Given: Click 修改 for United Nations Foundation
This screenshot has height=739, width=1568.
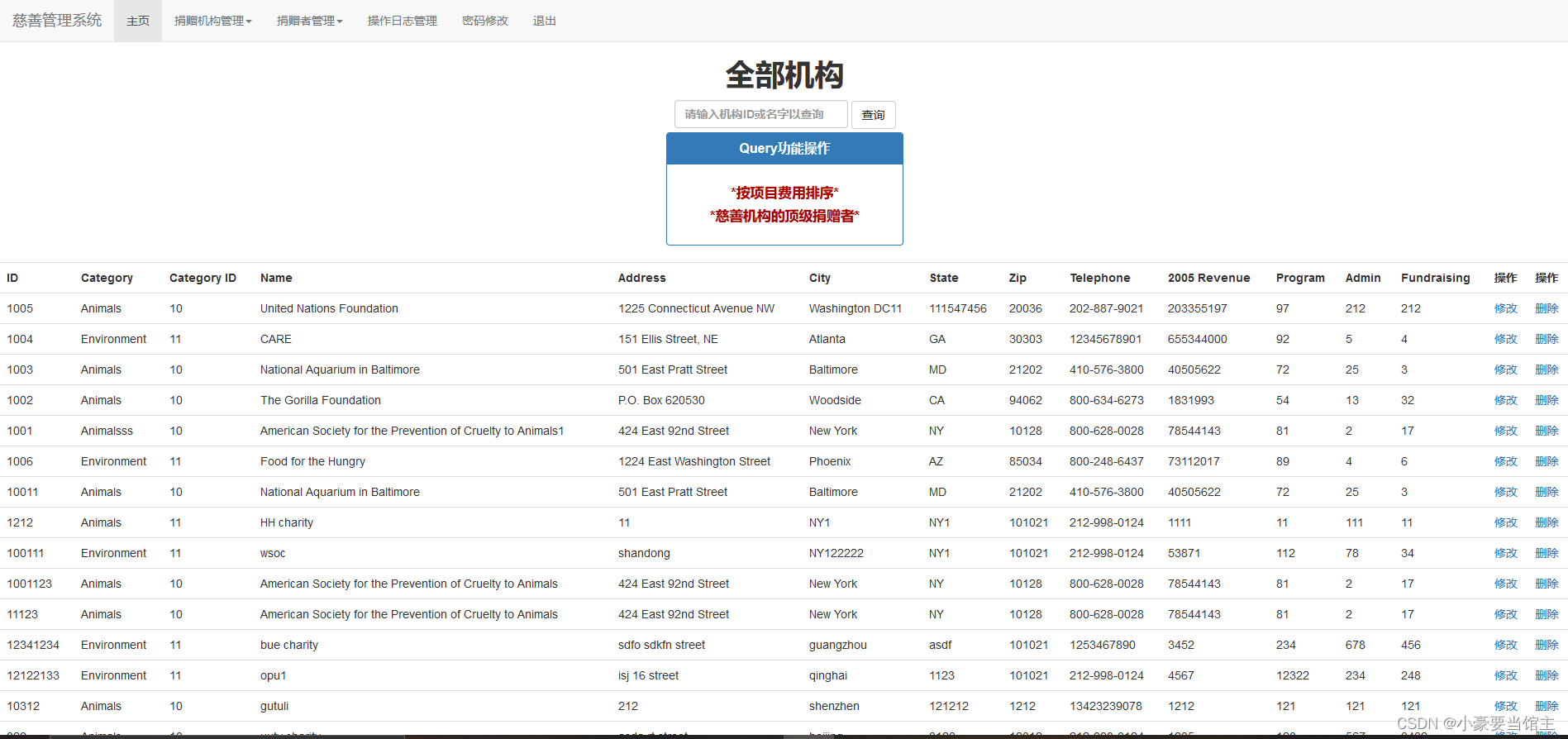Looking at the screenshot, I should click(1506, 308).
